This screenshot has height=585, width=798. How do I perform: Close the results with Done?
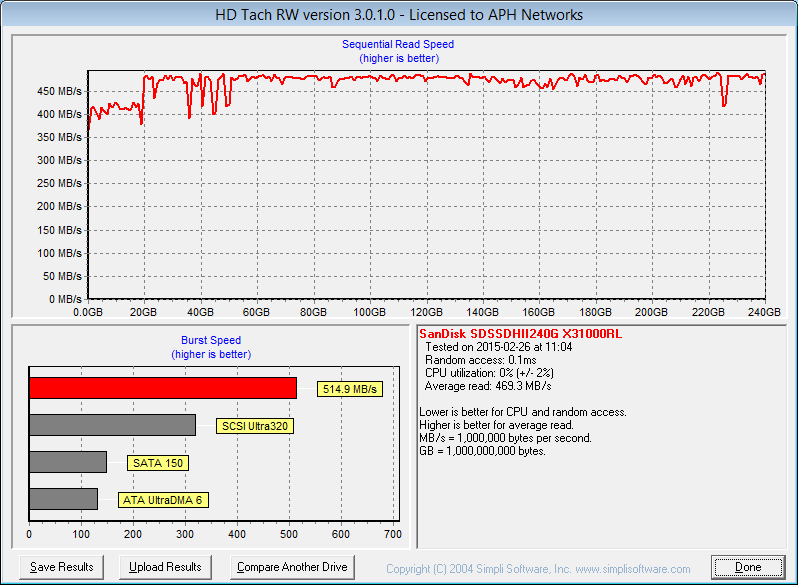tap(748, 567)
